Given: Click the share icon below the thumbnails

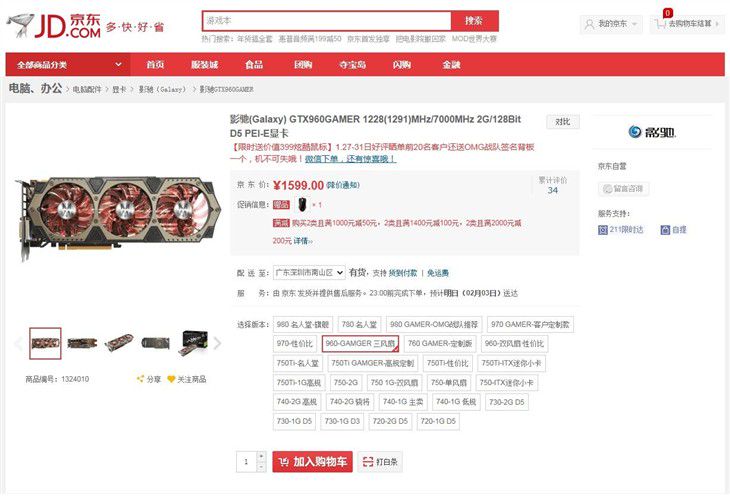Looking at the screenshot, I should [x=140, y=379].
